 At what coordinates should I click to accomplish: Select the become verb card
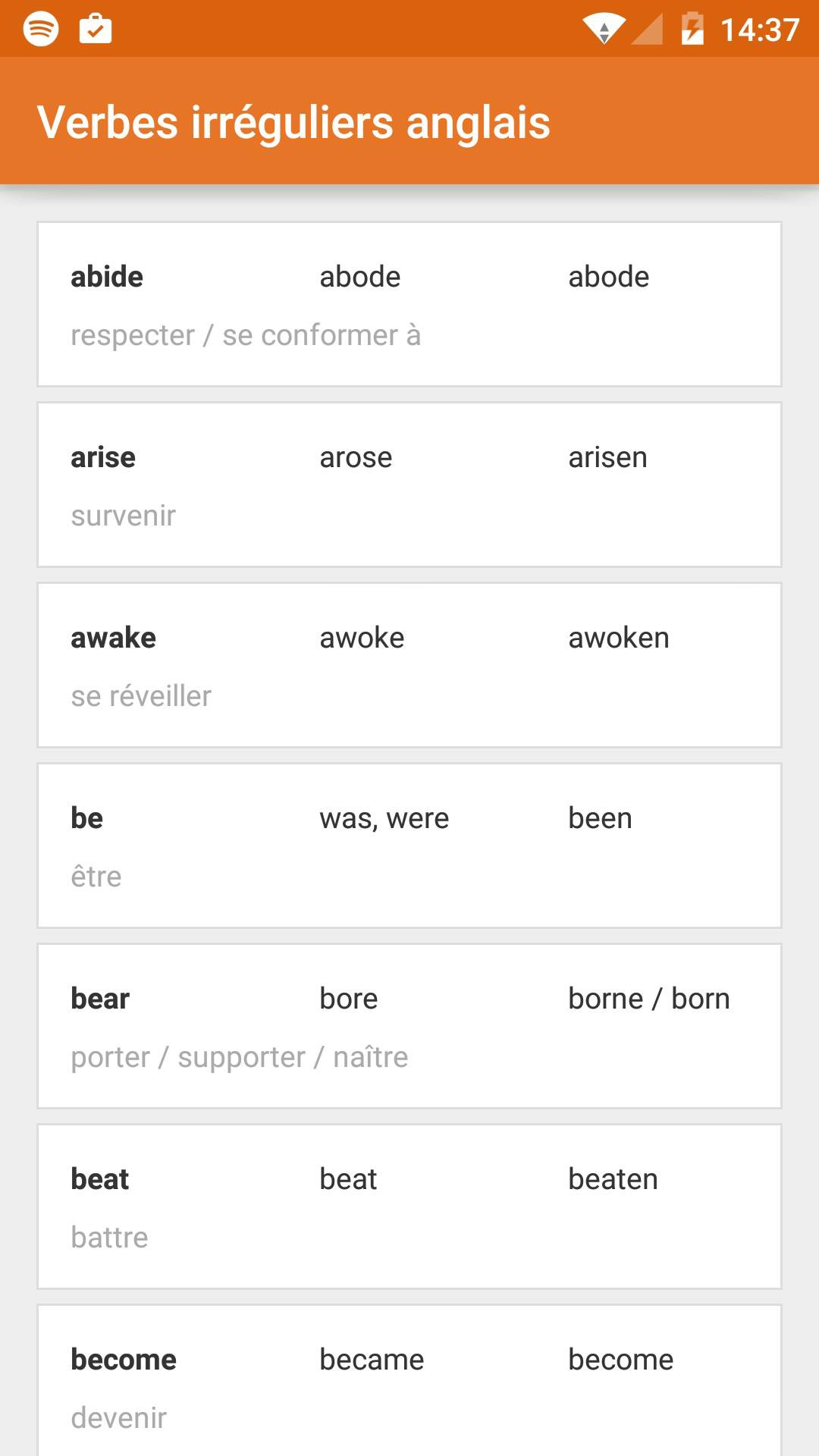coord(409,1380)
